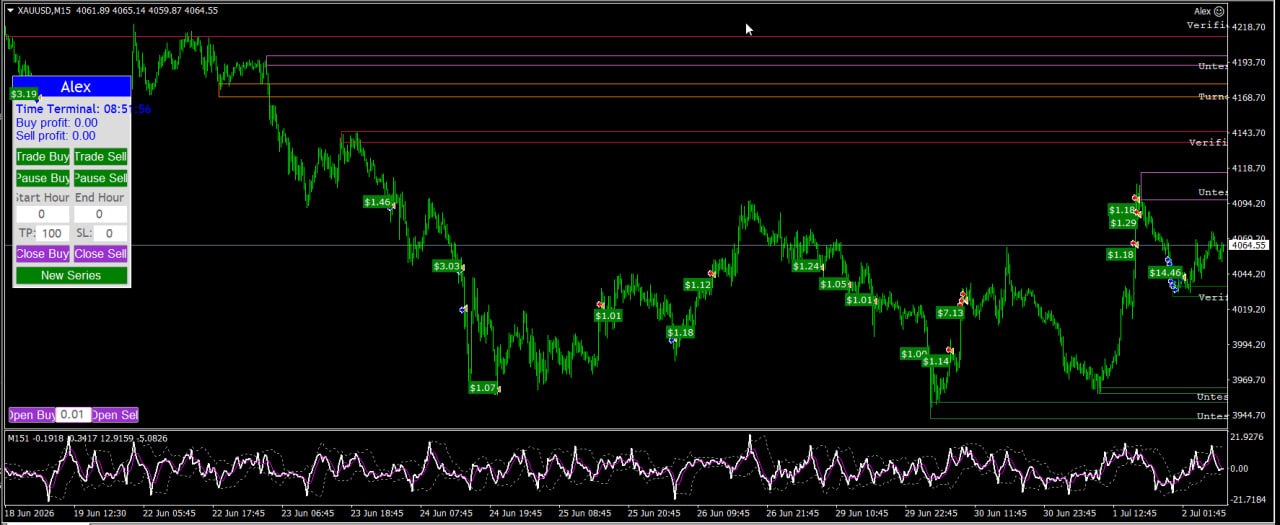
Task: Click the $3.19 profit label
Action: click(x=24, y=94)
